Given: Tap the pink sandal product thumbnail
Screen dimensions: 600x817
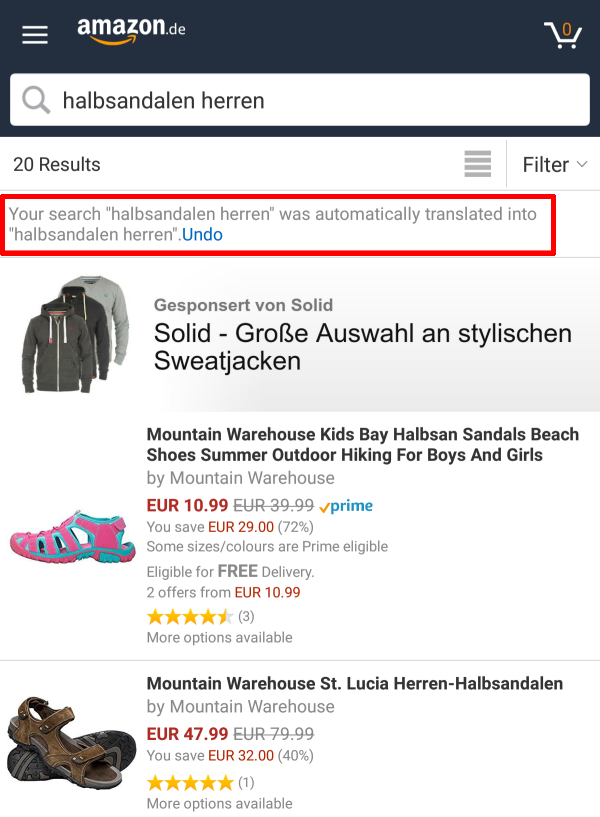Looking at the screenshot, I should click(70, 535).
